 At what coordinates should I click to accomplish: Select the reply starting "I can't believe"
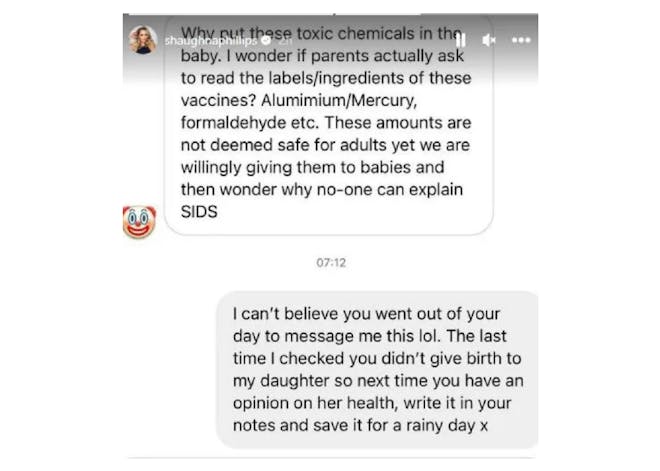pyautogui.click(x=377, y=370)
